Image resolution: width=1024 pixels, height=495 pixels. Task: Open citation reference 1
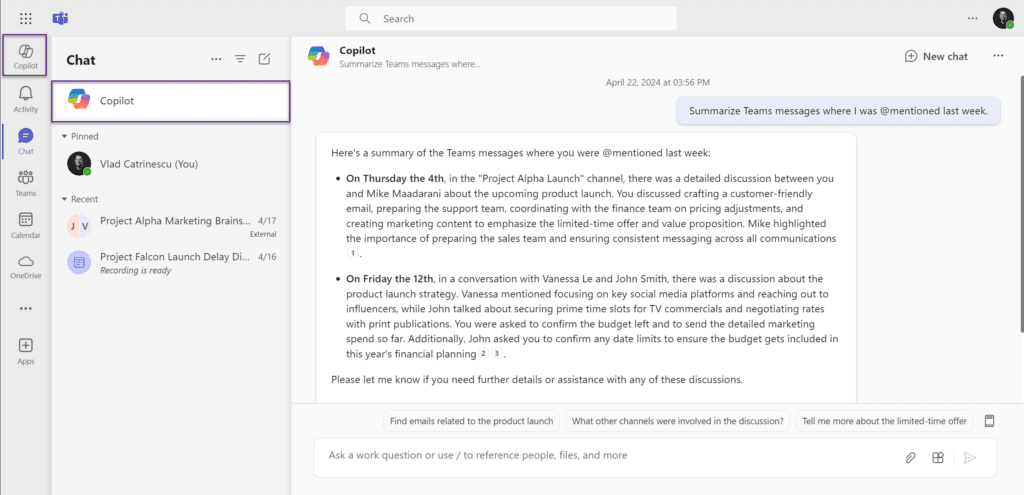(353, 253)
